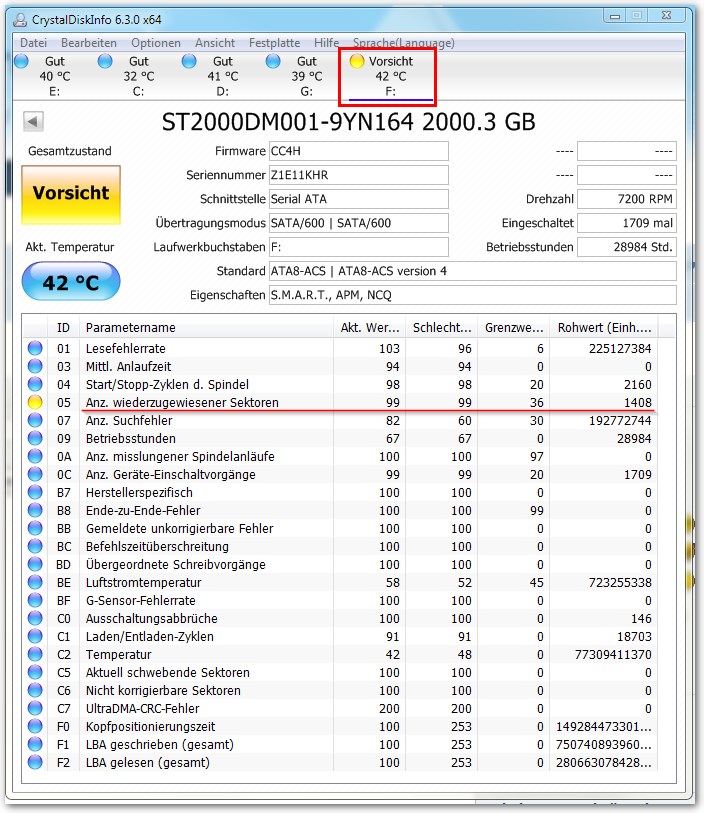
Task: Click the Betriebsstunden field 28984 Std.
Action: 627,247
